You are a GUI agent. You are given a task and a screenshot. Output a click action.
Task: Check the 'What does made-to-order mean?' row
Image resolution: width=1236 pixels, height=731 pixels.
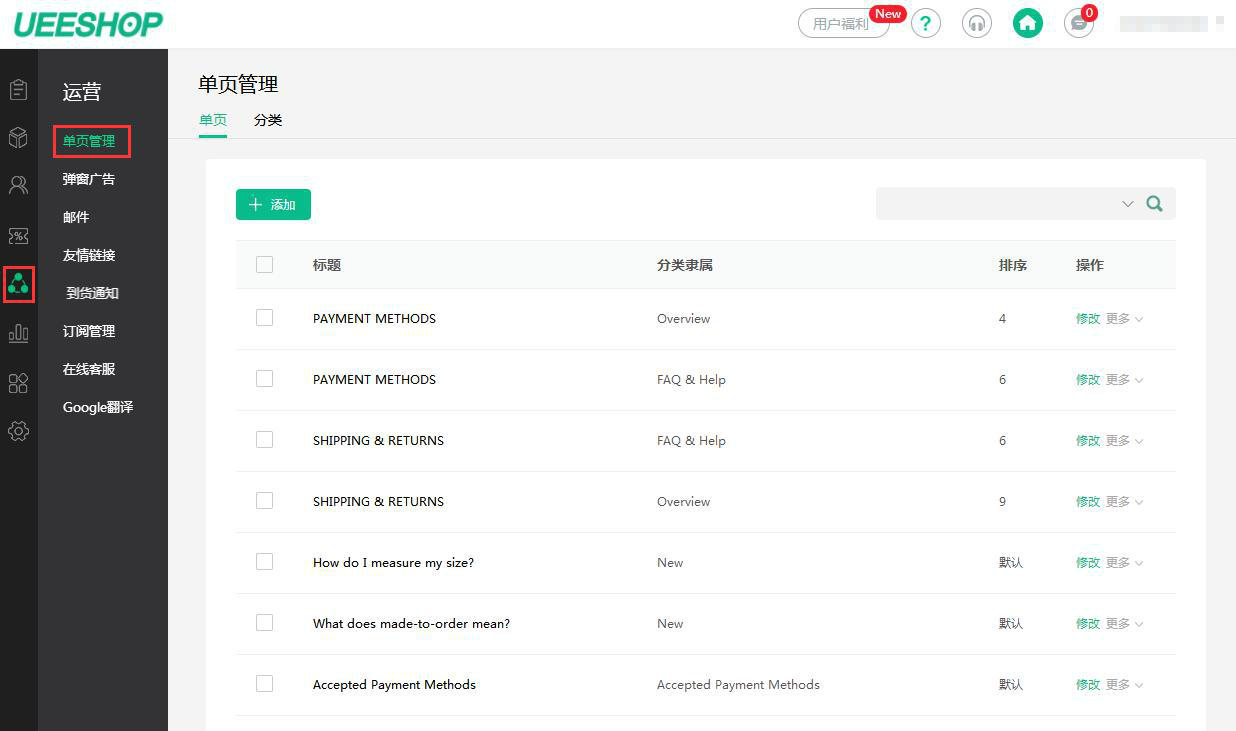point(264,623)
